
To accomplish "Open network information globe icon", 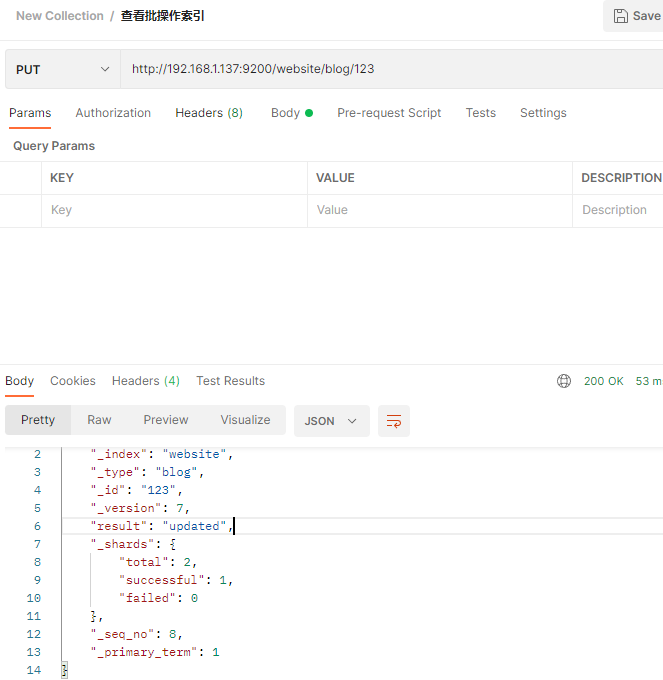I will (564, 381).
